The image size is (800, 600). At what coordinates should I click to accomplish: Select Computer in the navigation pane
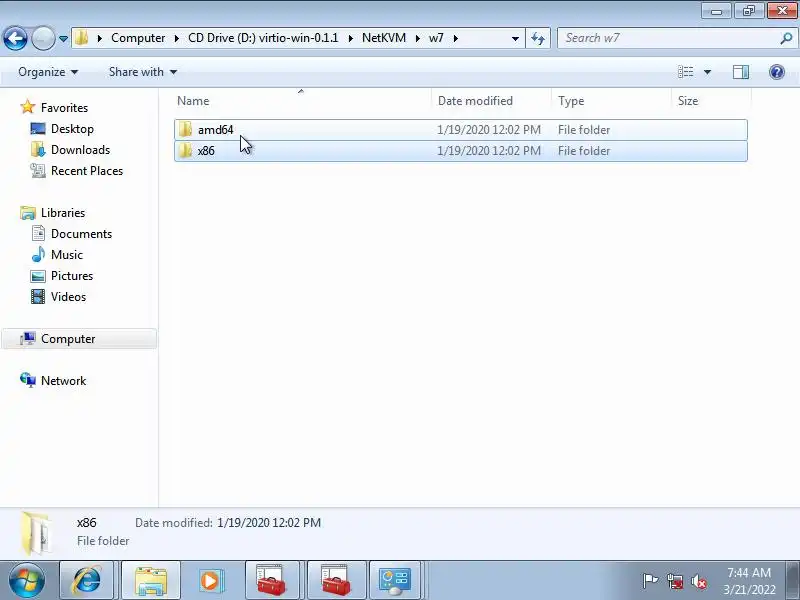click(79, 339)
